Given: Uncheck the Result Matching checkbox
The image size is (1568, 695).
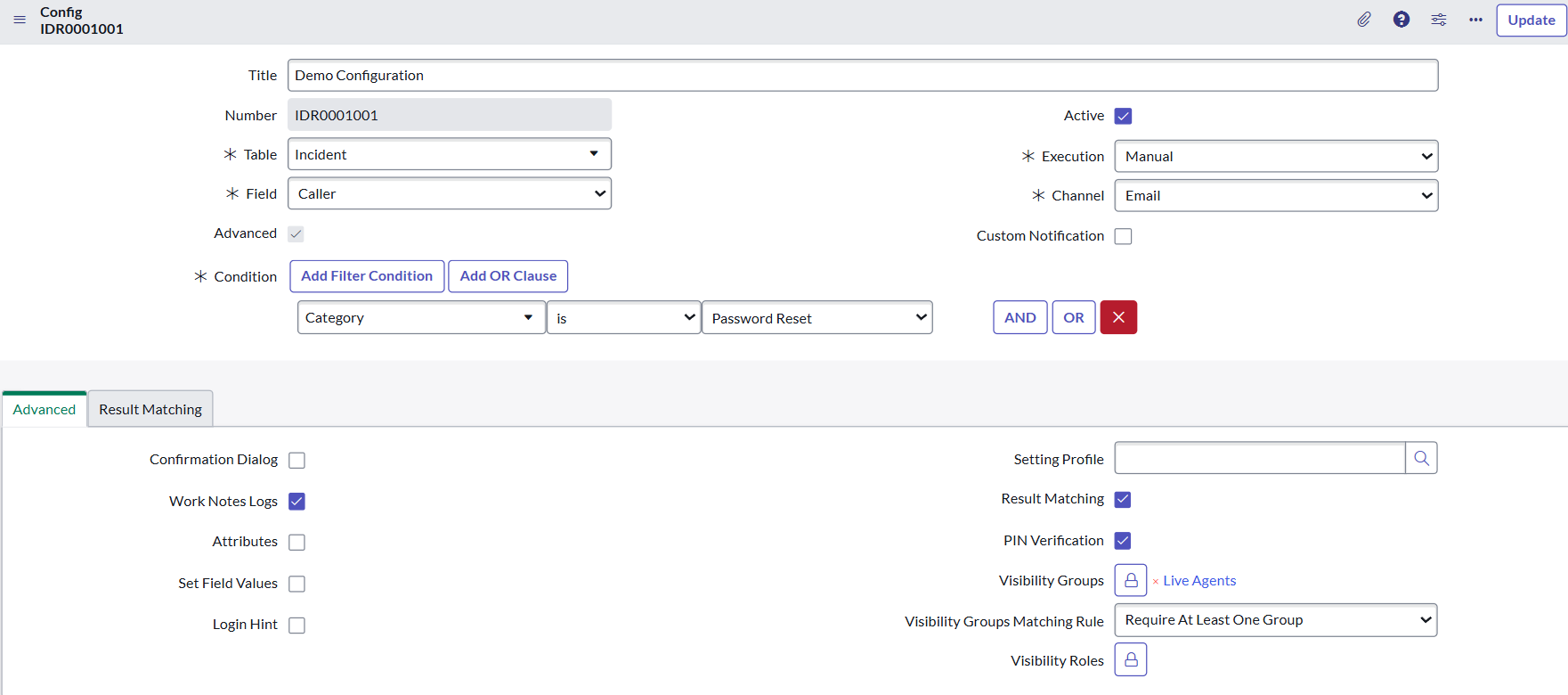Looking at the screenshot, I should [1123, 500].
